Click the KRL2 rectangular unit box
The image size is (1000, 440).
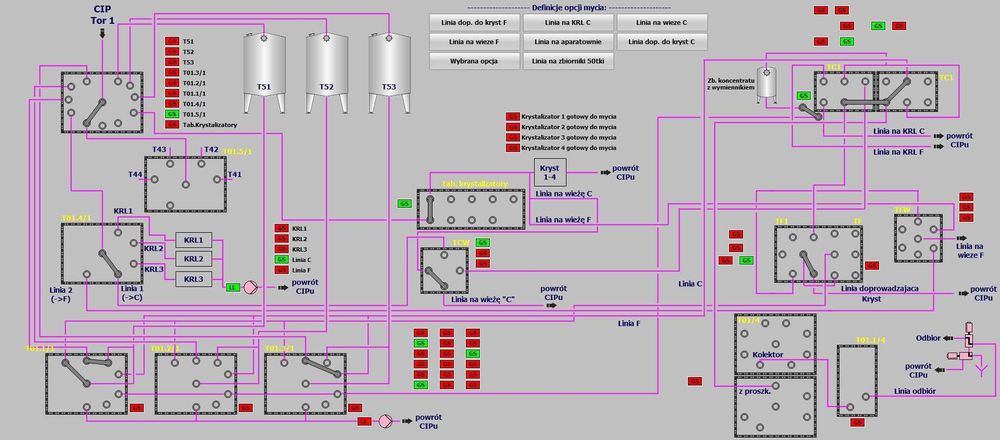pos(193,259)
